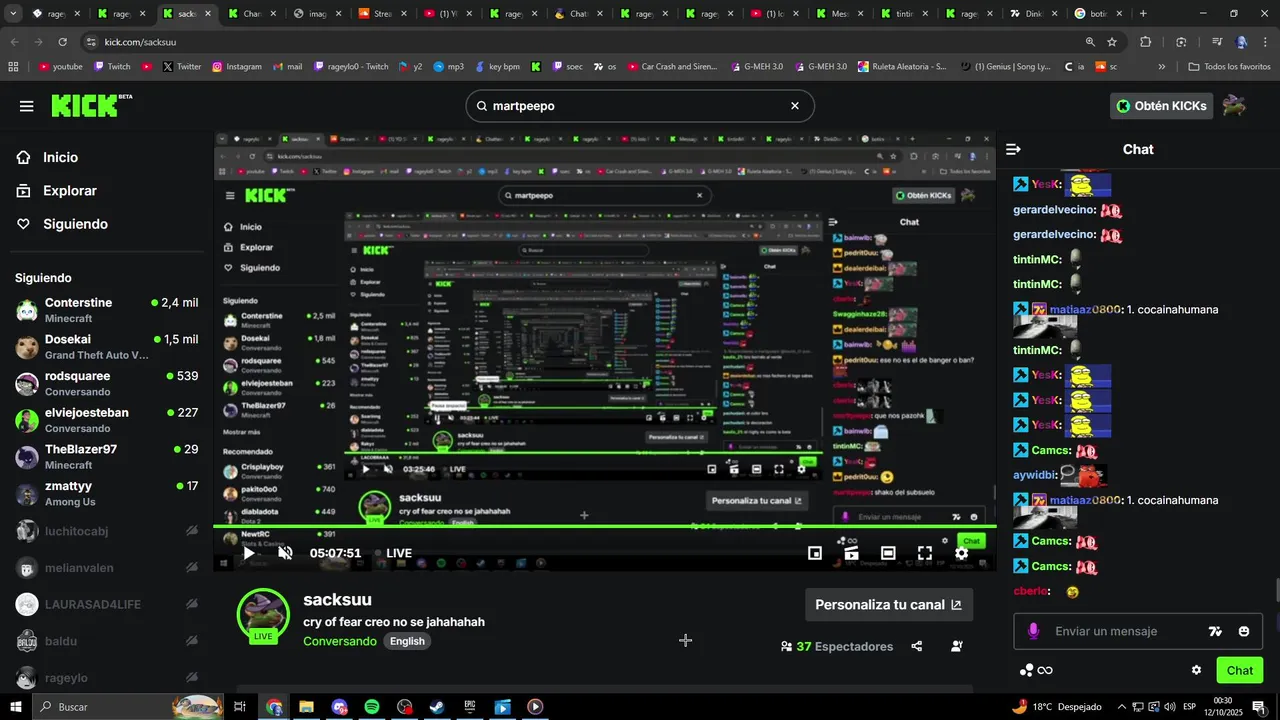Open the user profile avatar menu

tap(1235, 106)
